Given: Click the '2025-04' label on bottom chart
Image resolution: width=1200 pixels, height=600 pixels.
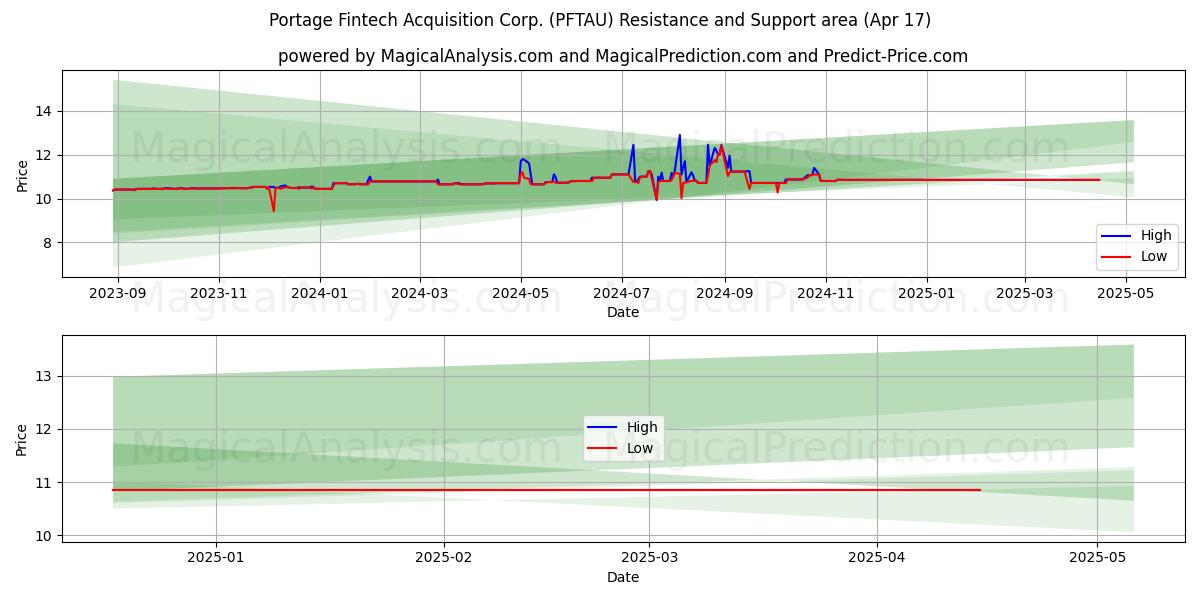Looking at the screenshot, I should [877, 558].
